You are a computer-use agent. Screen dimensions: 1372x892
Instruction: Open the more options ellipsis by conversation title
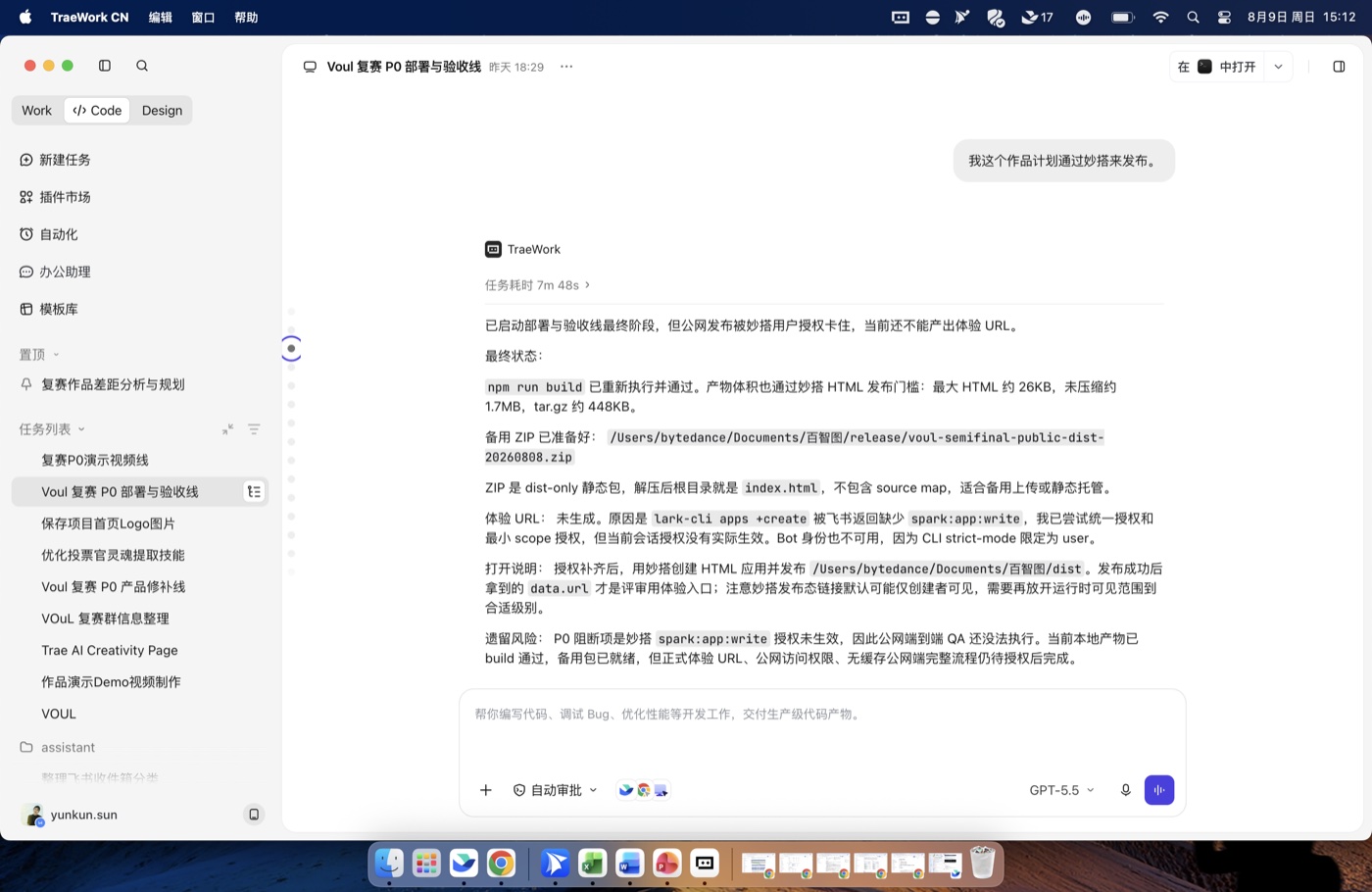click(566, 67)
